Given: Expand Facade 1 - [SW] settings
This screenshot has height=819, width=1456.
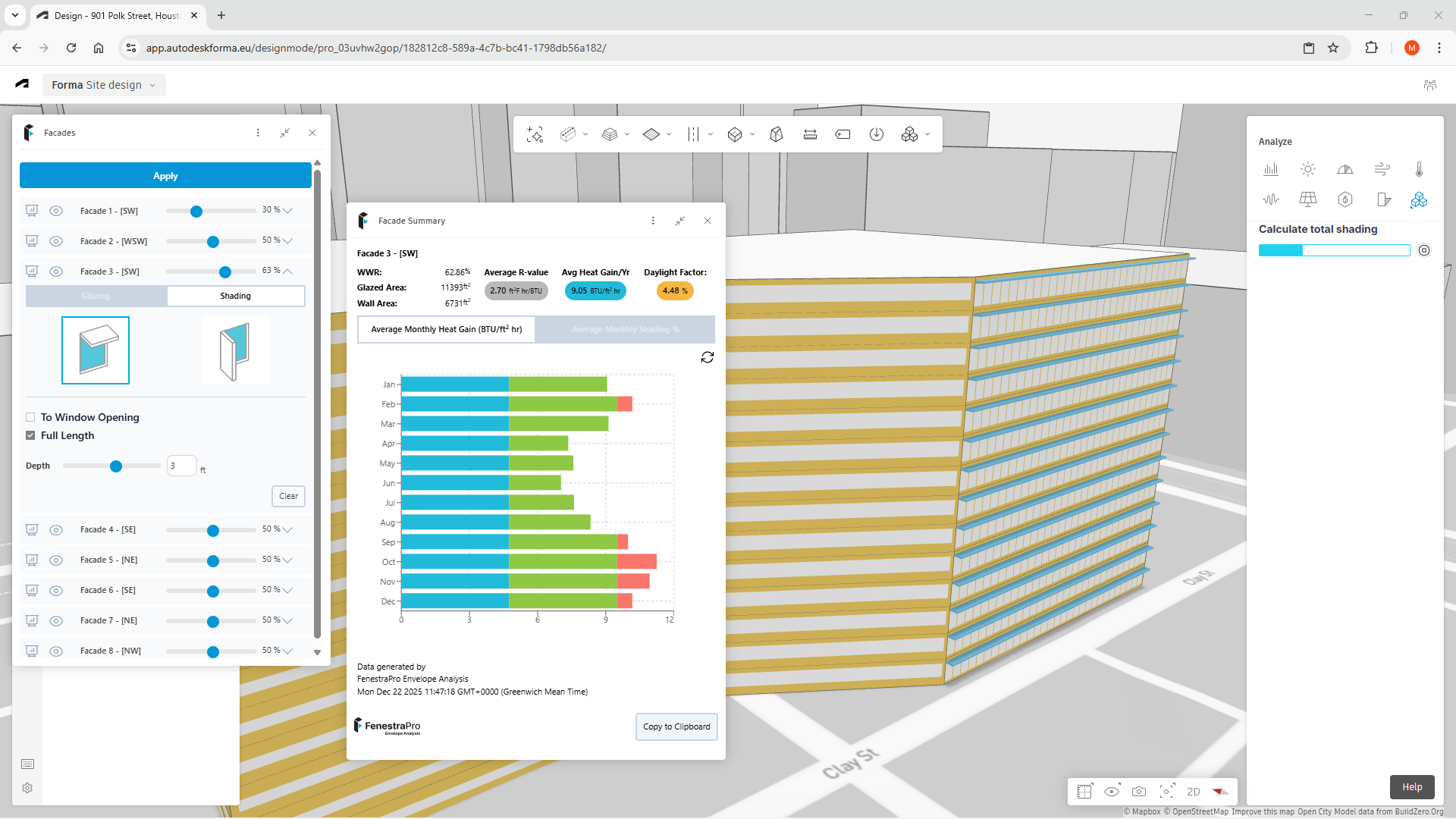Looking at the screenshot, I should coord(287,211).
